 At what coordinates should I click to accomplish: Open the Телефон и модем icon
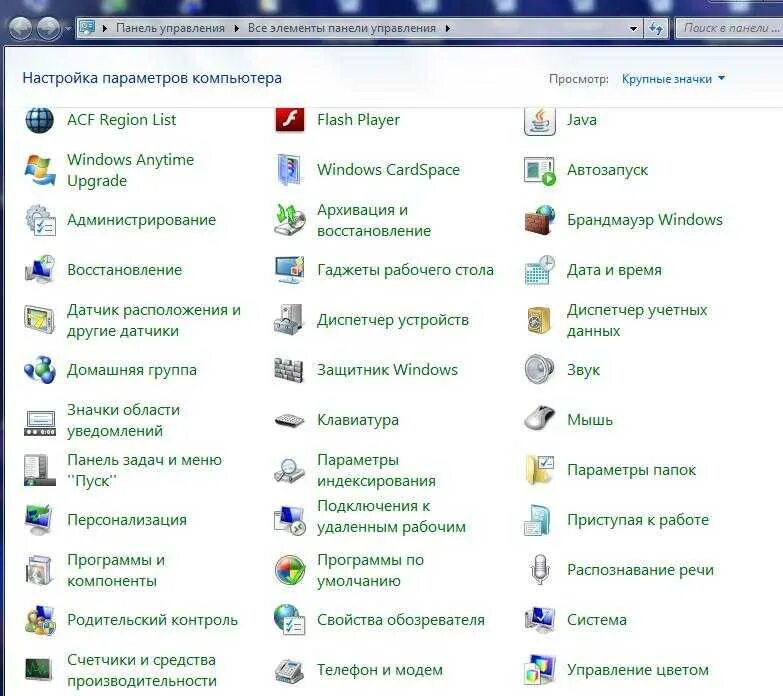(289, 672)
